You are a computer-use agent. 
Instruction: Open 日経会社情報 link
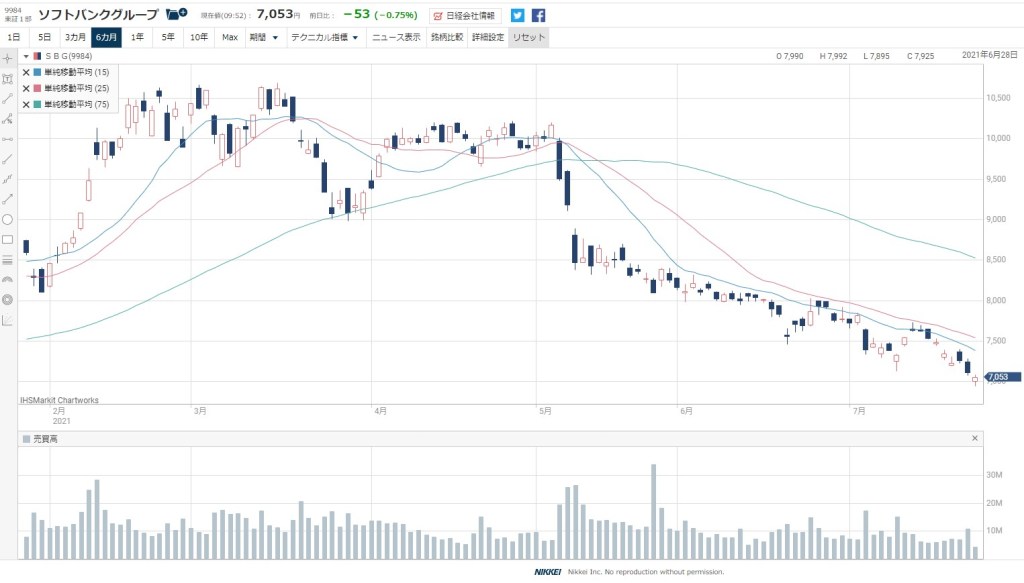(x=466, y=15)
